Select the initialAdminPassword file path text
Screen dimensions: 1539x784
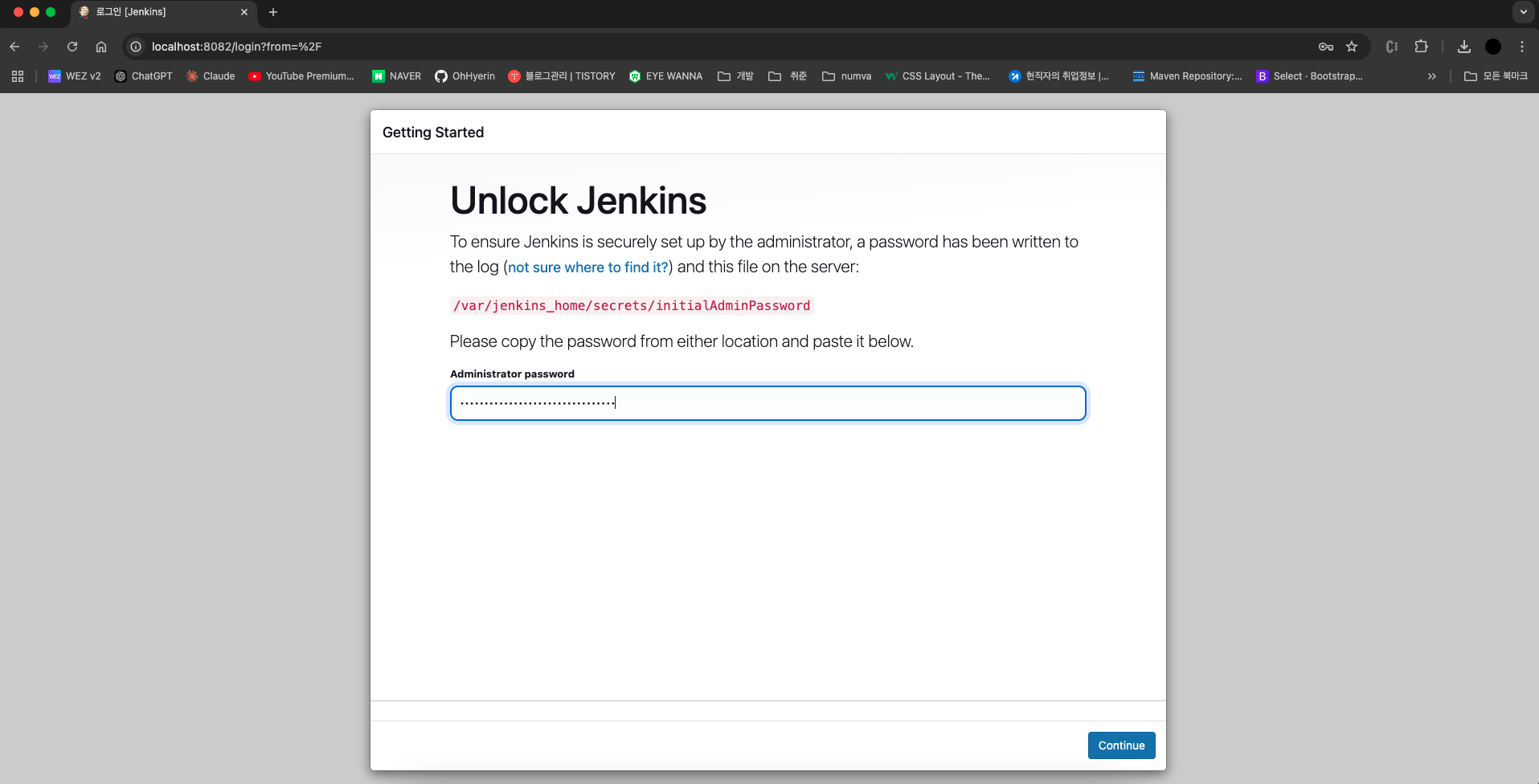632,305
